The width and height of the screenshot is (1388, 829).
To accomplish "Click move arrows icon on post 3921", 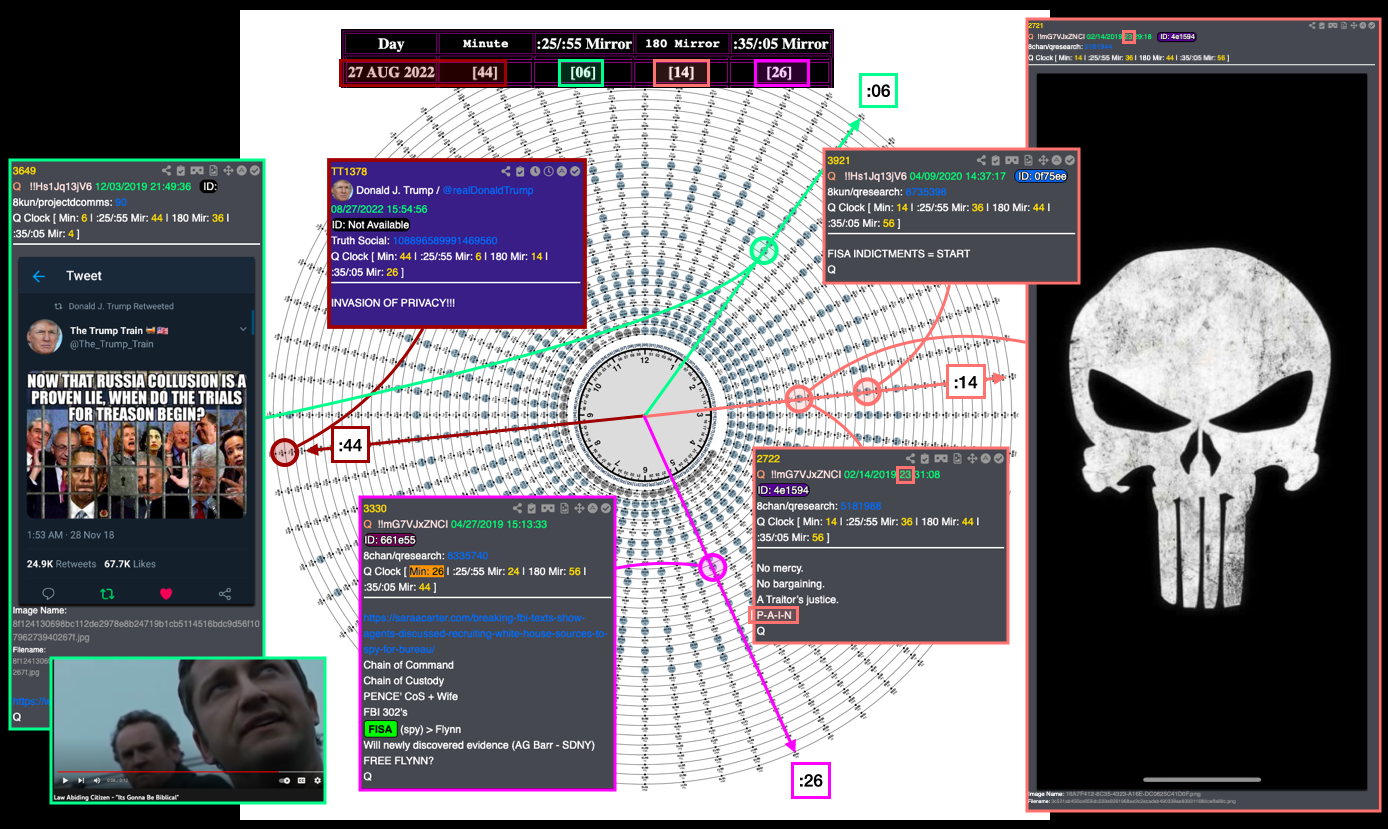I will 1043,160.
